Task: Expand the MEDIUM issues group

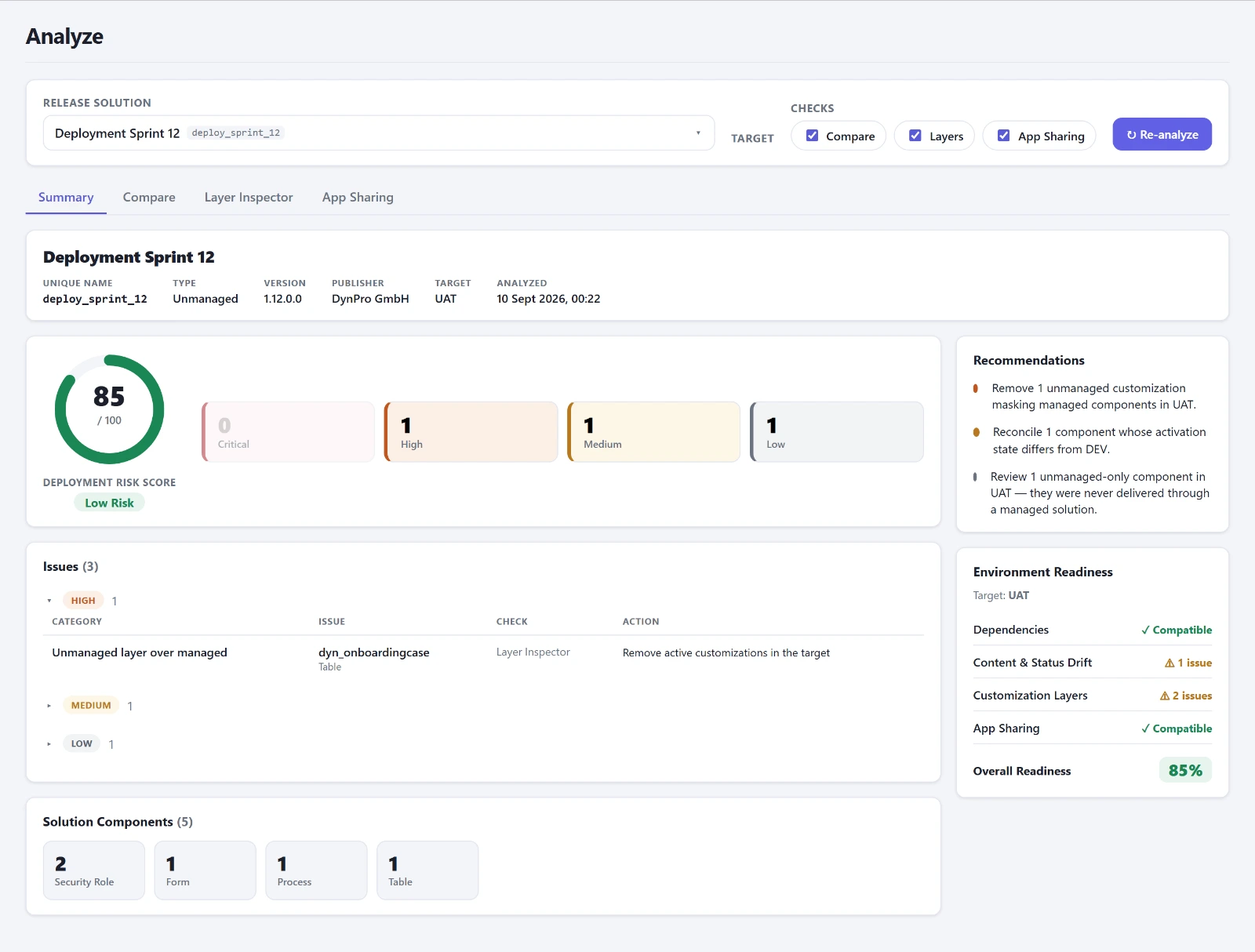Action: pyautogui.click(x=49, y=706)
